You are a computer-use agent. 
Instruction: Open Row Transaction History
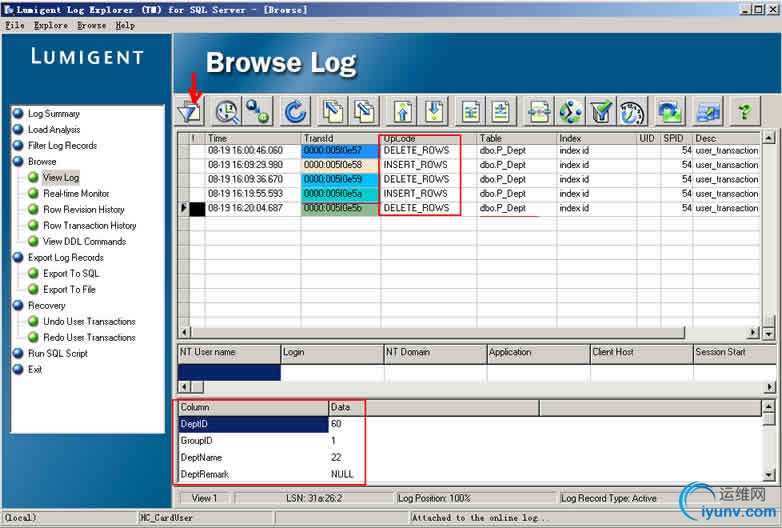click(x=89, y=225)
